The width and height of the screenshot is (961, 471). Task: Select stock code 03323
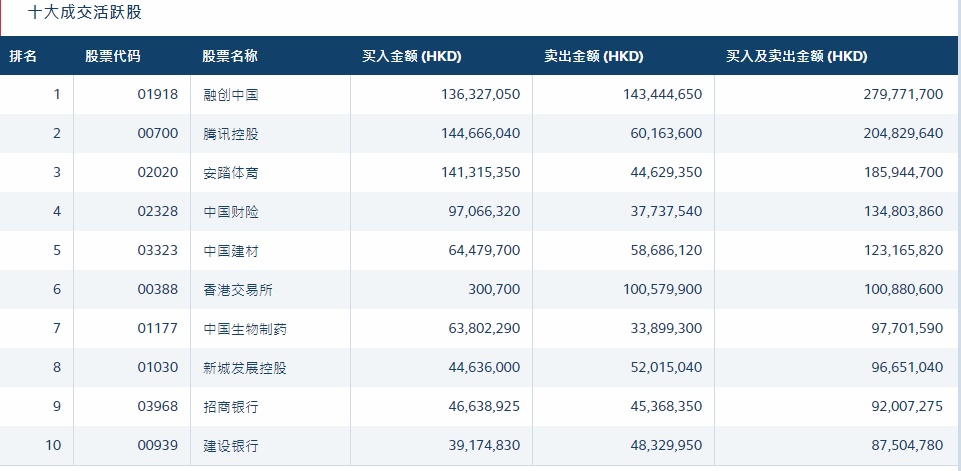pos(158,250)
